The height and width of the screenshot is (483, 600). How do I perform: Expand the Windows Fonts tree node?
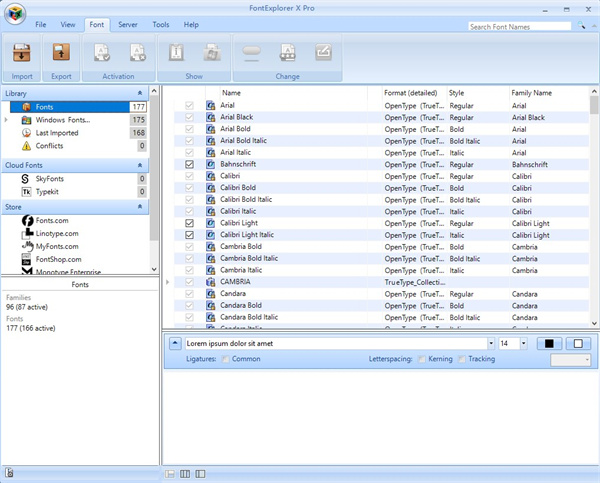coord(7,120)
